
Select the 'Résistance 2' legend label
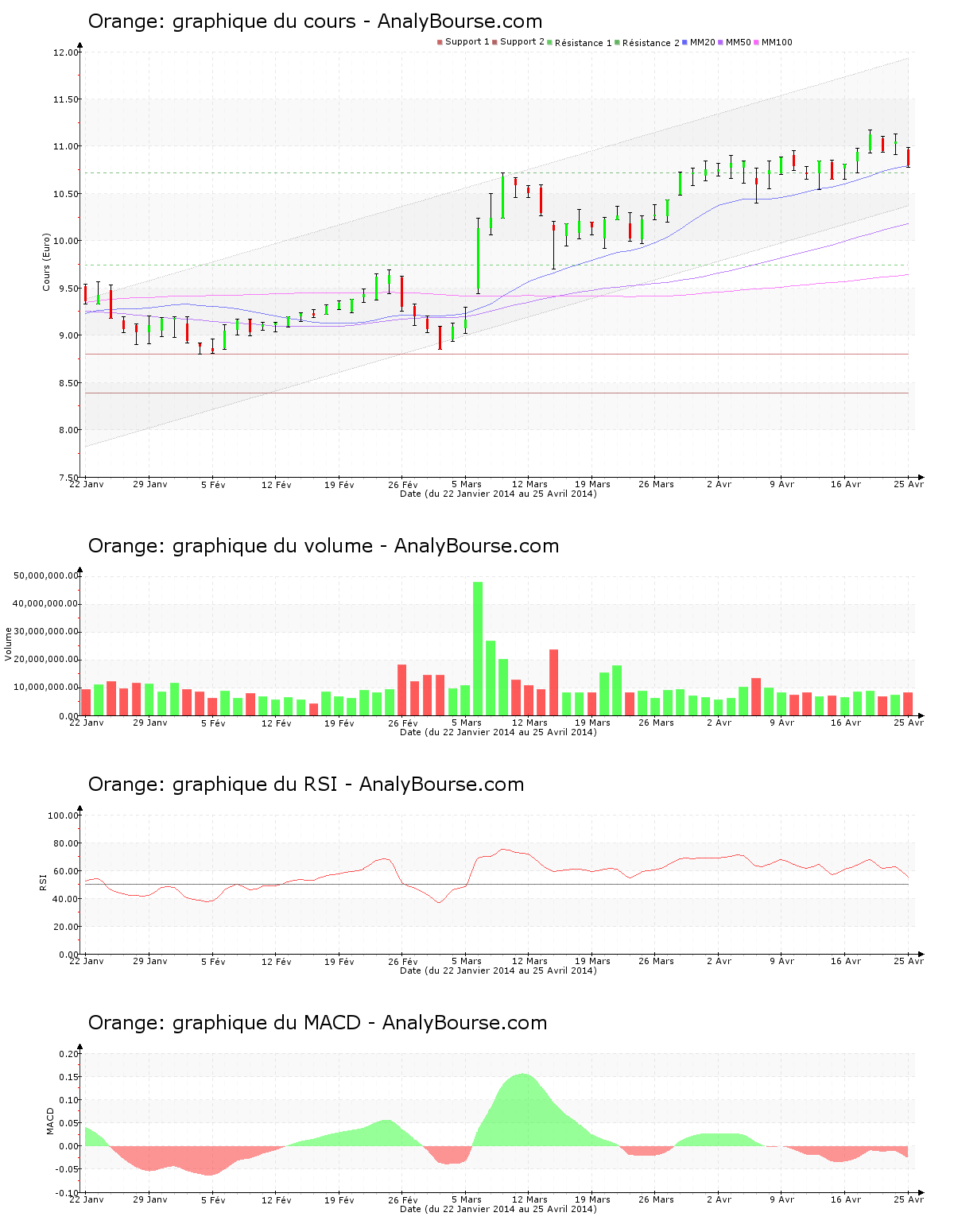(651, 43)
